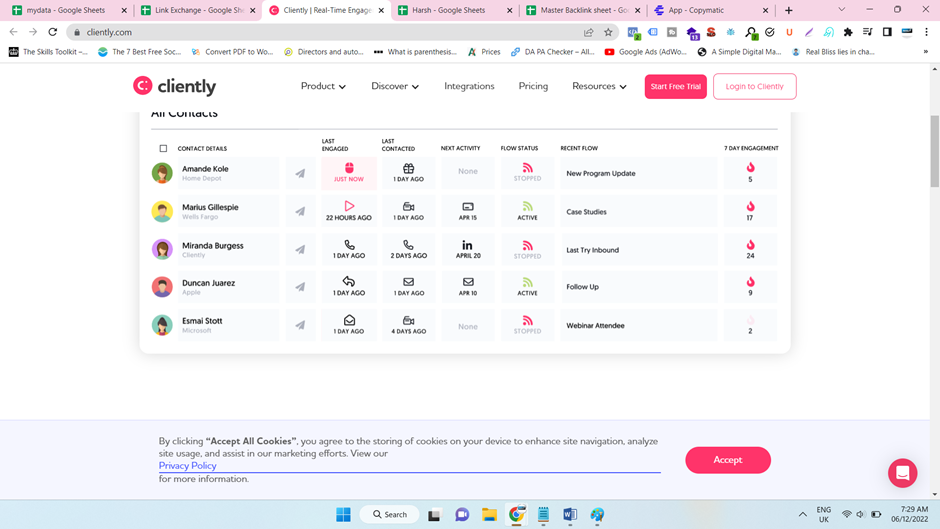Open new browser tab
This screenshot has width=940, height=529.
(x=788, y=10)
